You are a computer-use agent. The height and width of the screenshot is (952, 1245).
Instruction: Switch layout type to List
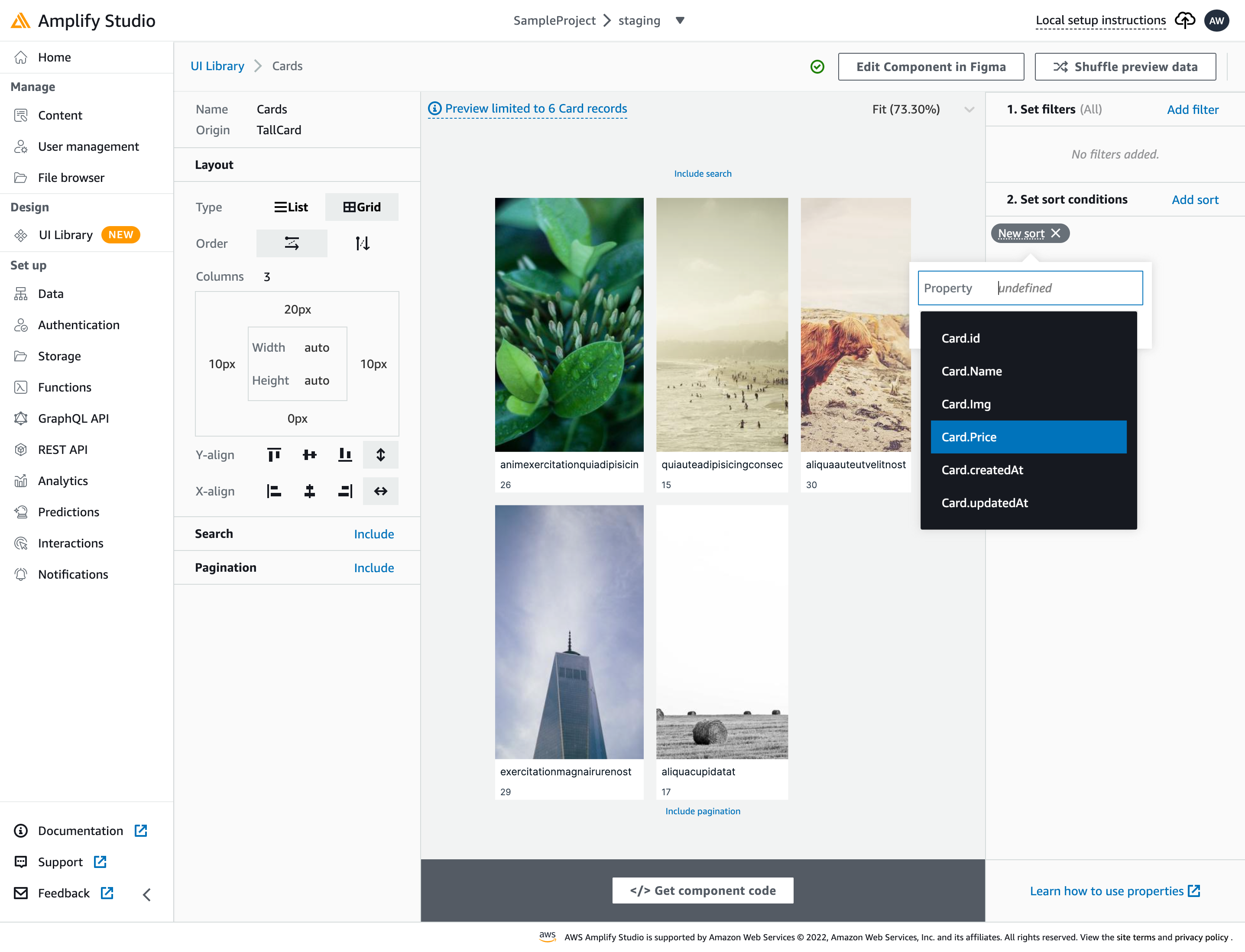[x=291, y=207]
